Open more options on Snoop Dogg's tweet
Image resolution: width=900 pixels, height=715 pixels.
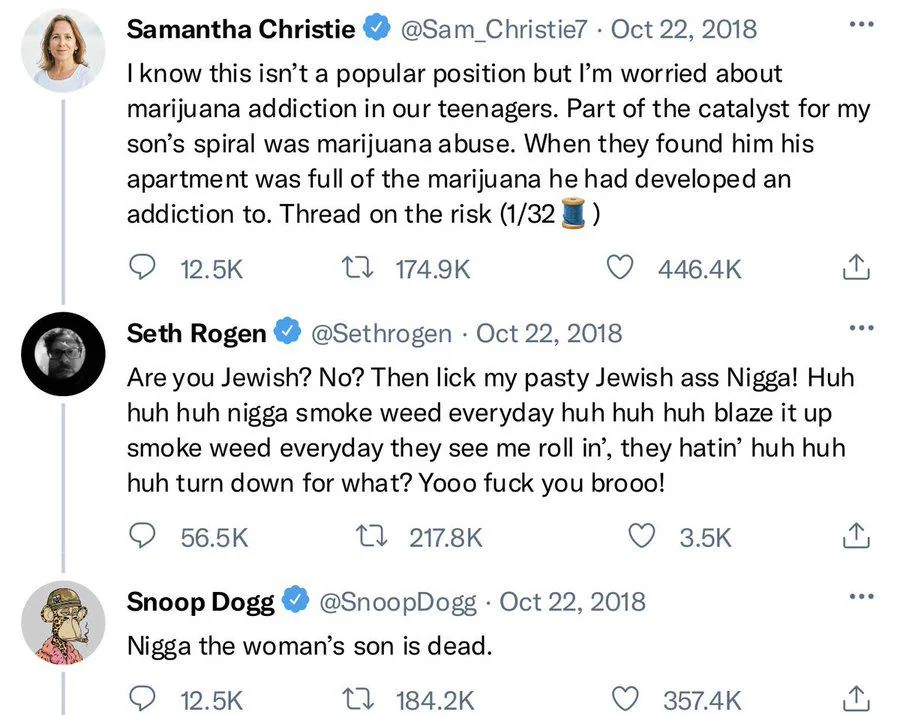click(859, 597)
